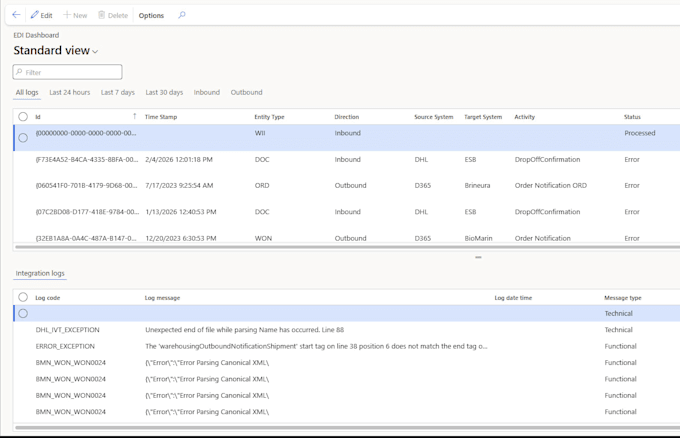The height and width of the screenshot is (438, 680).
Task: Click the Time Stamp column header
Action: [x=161, y=117]
